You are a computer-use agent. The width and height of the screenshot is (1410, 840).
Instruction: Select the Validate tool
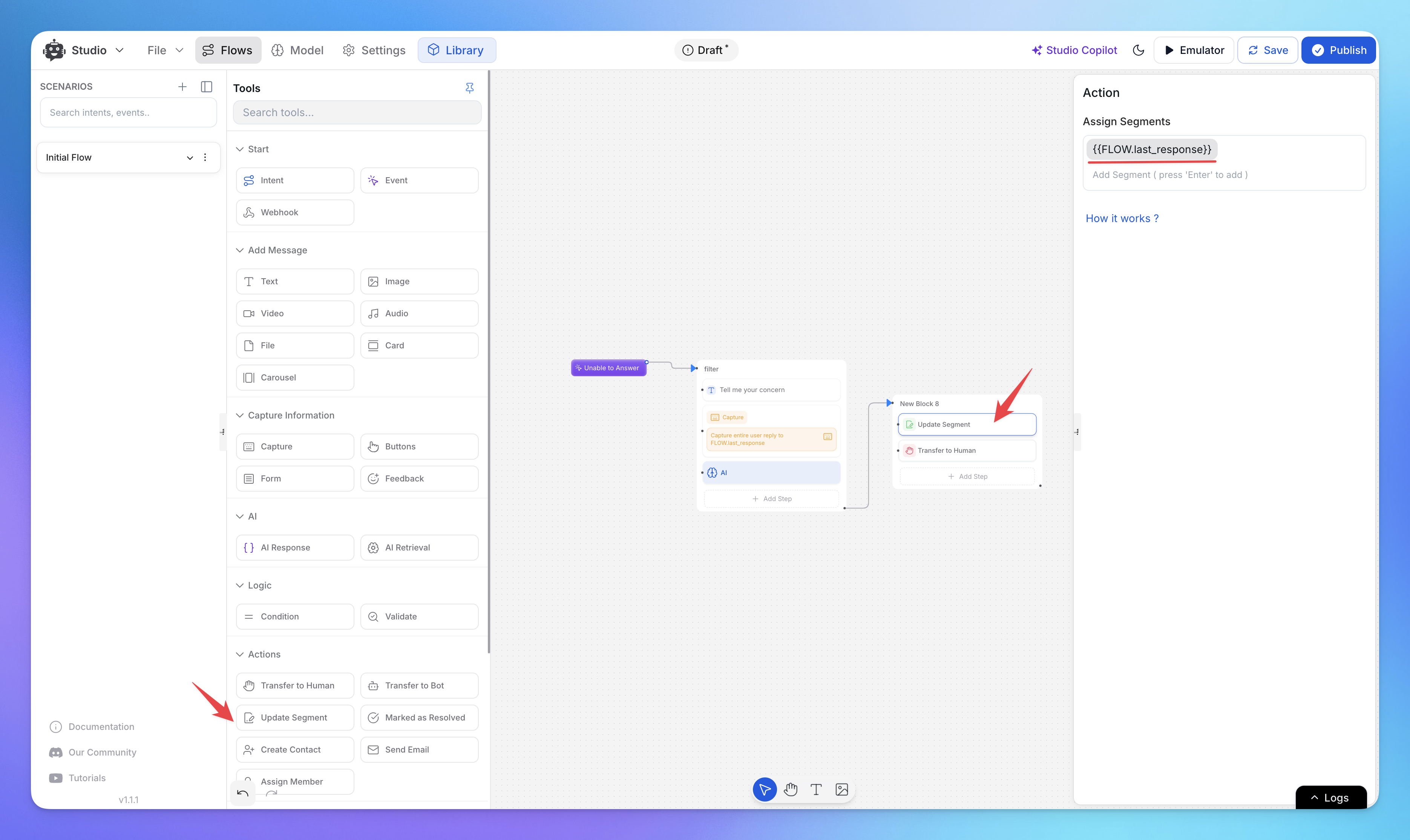(420, 616)
